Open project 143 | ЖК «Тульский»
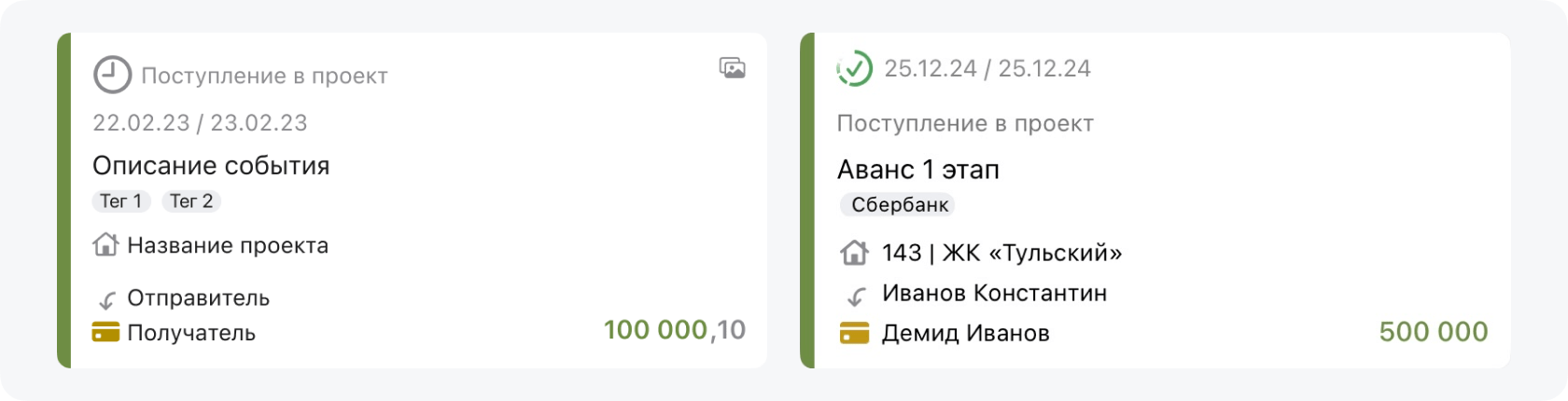This screenshot has width=1568, height=401. click(x=1001, y=253)
